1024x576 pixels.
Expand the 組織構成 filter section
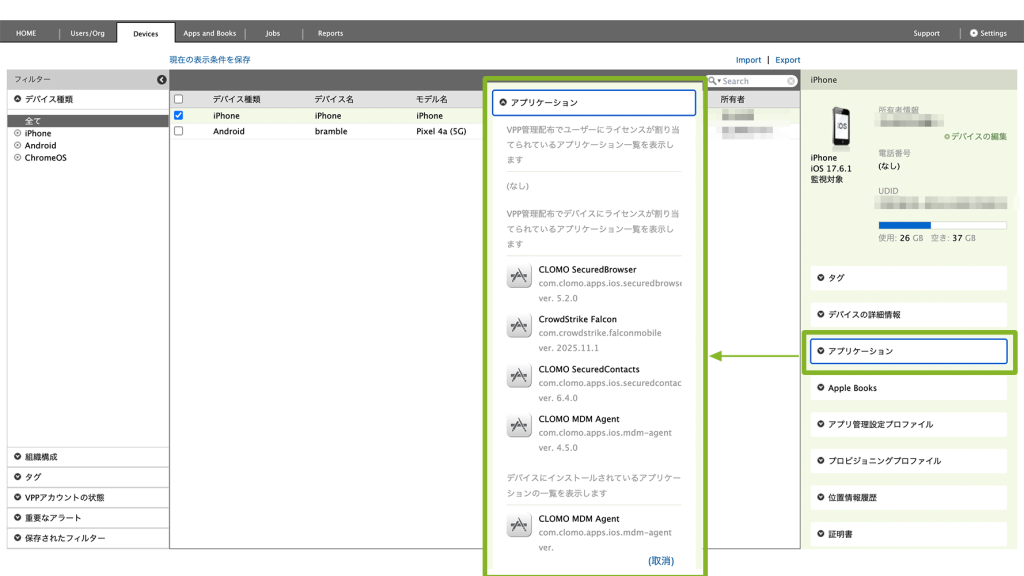pos(87,457)
